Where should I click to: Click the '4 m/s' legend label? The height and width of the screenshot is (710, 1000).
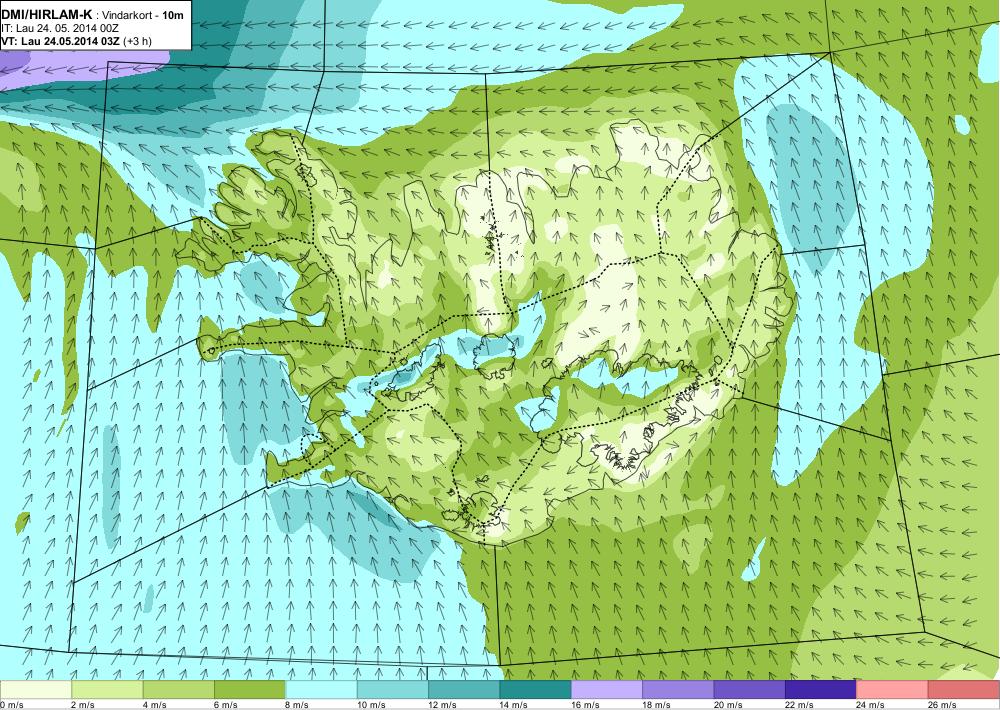tap(155, 705)
